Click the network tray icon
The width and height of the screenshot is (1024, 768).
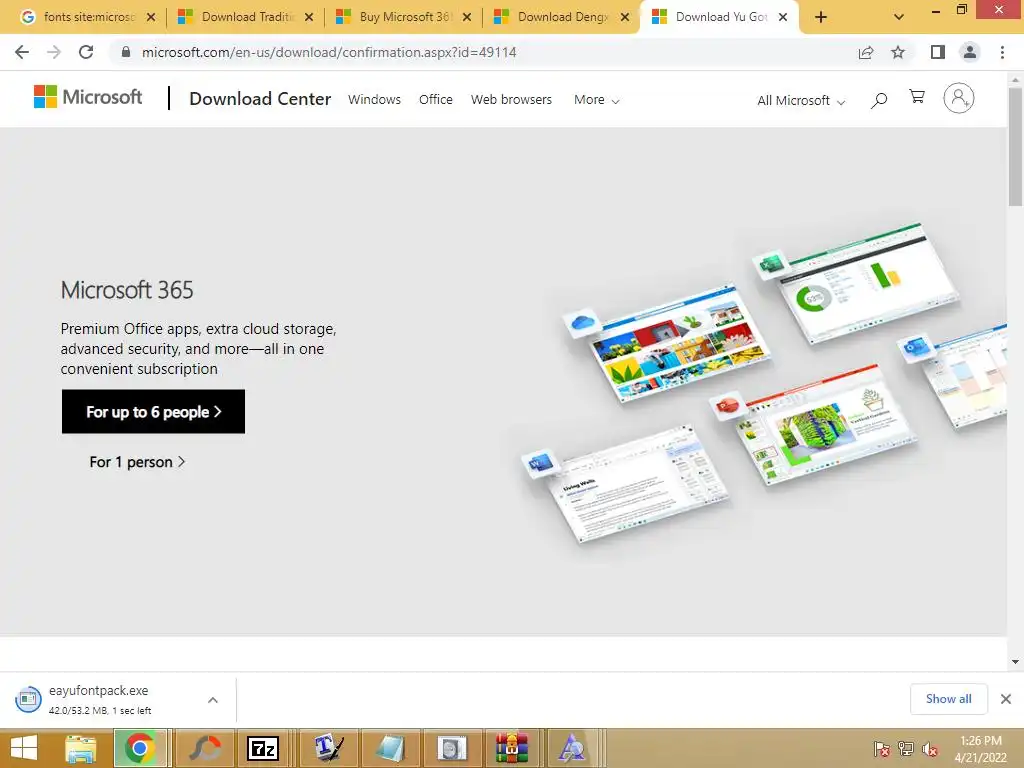coord(906,749)
